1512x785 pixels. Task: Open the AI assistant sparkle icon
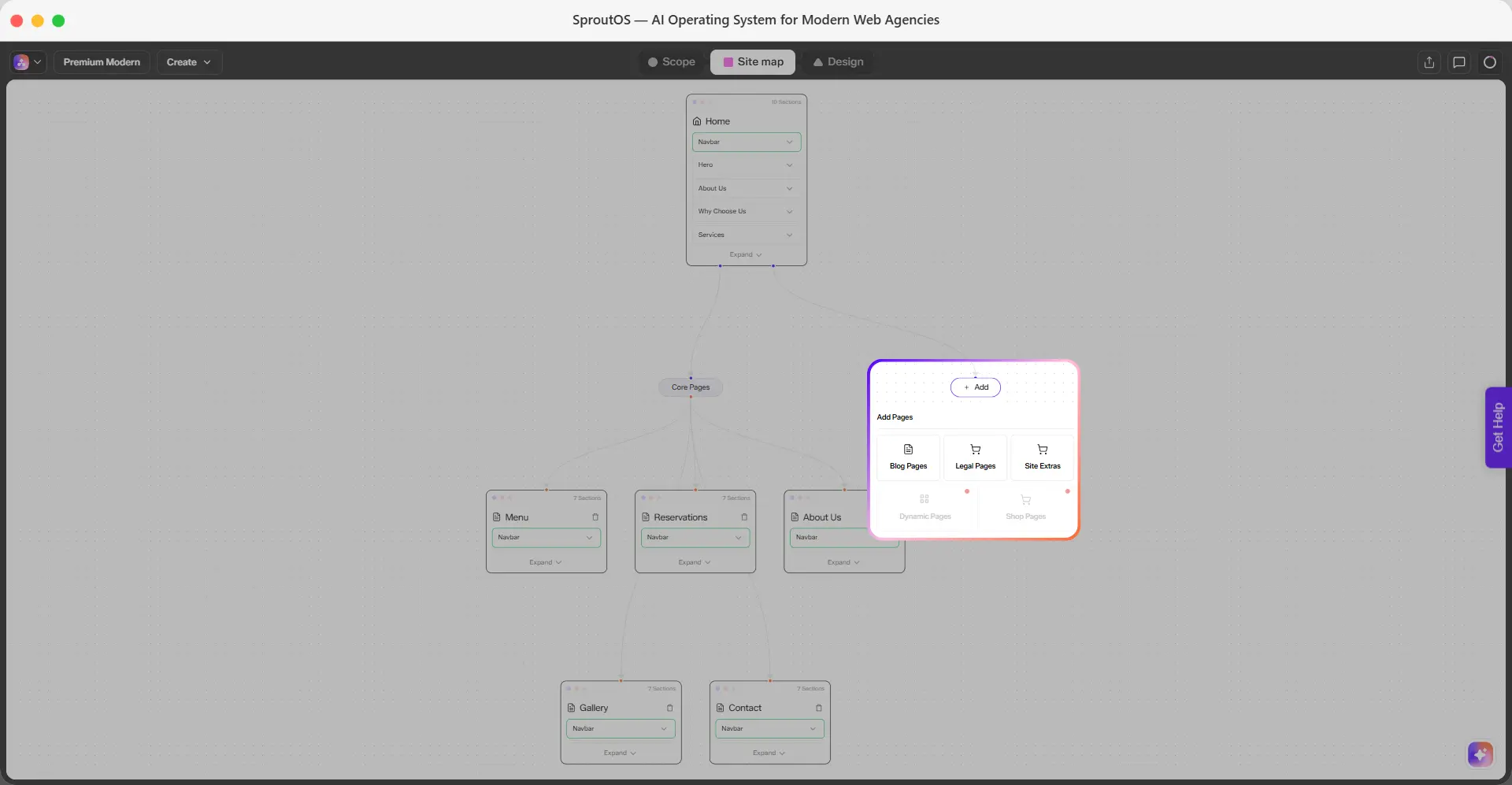click(1480, 754)
